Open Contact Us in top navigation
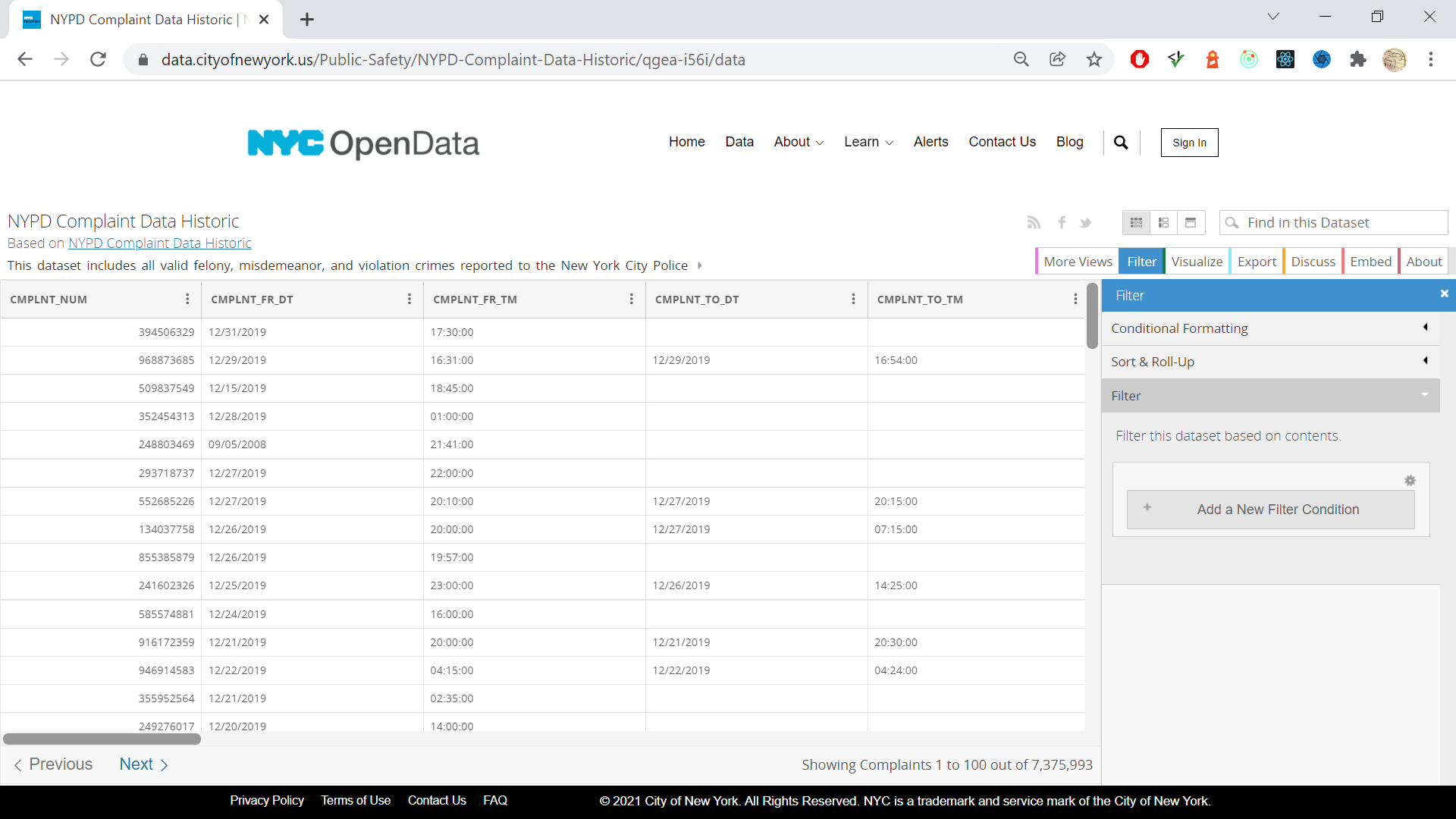1456x819 pixels. point(1002,142)
